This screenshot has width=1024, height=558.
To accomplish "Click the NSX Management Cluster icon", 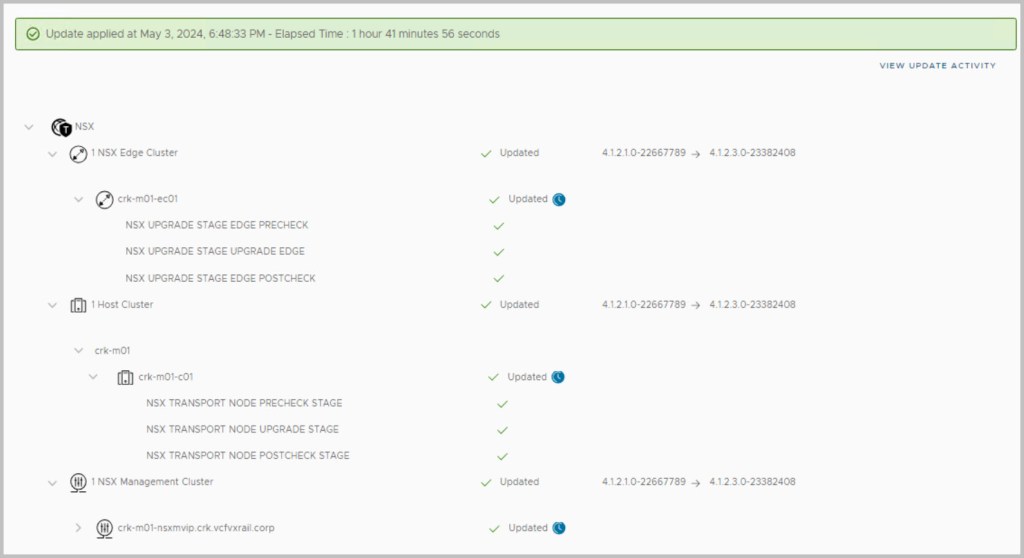I will click(78, 482).
